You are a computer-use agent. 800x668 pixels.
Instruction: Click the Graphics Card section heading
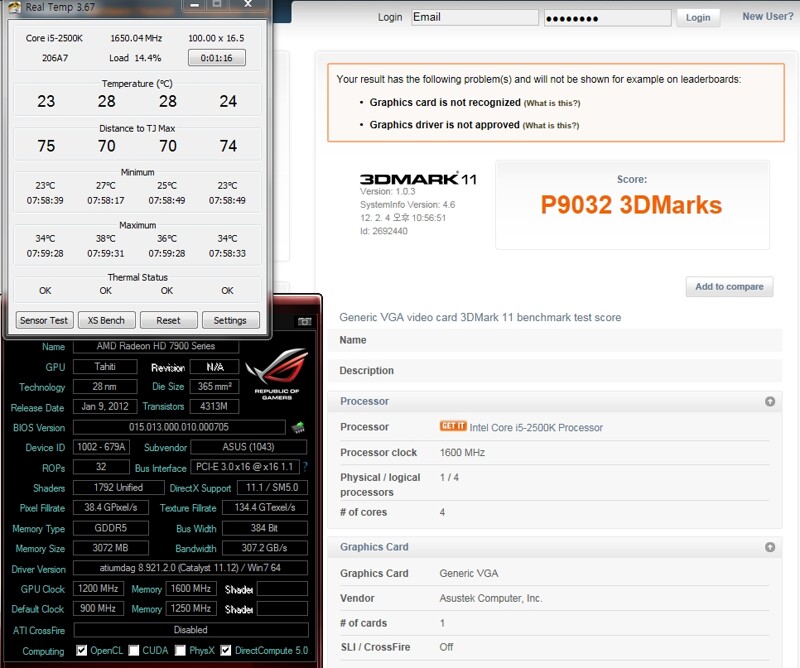(x=374, y=547)
